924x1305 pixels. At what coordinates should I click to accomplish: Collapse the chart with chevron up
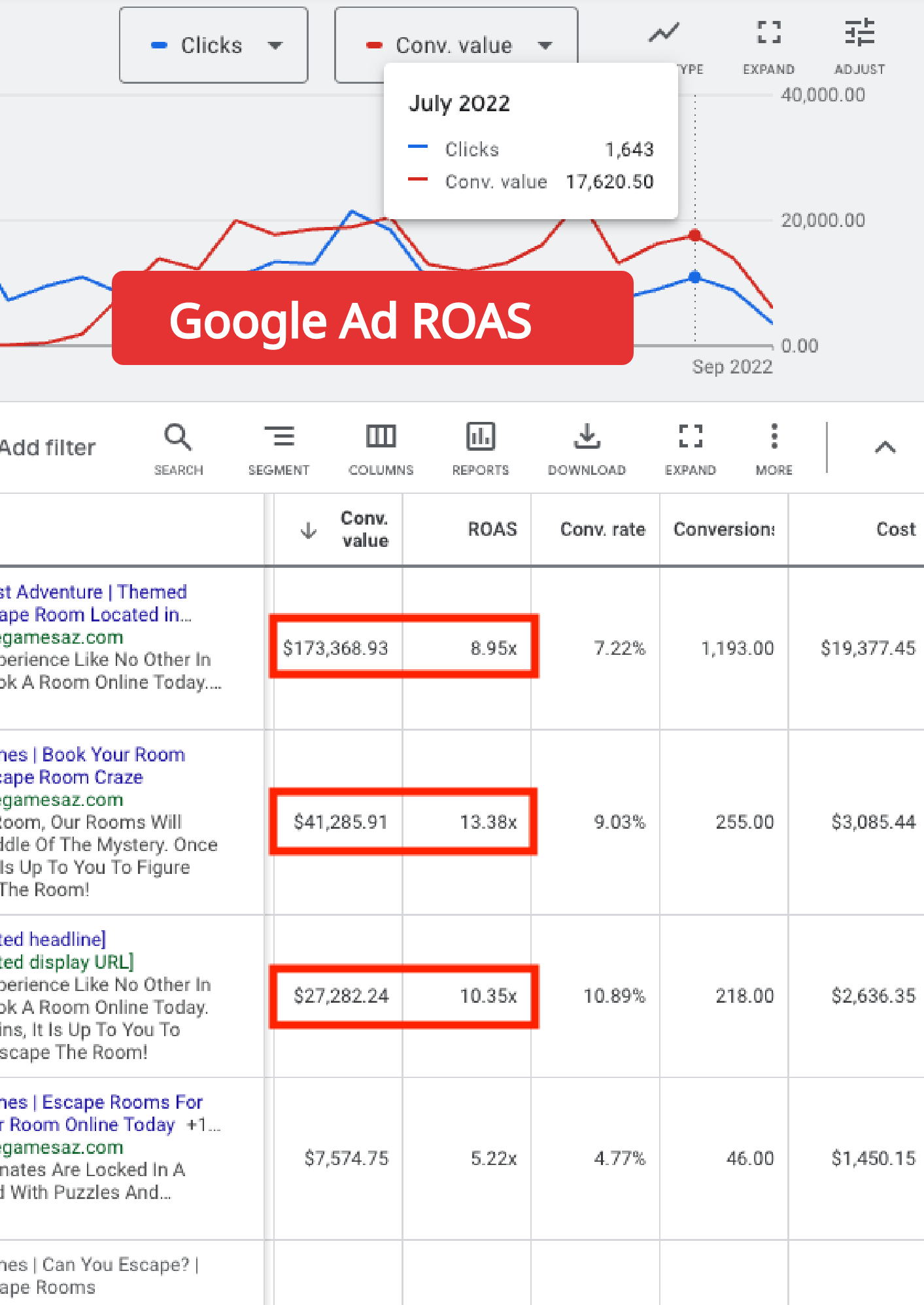[x=885, y=447]
